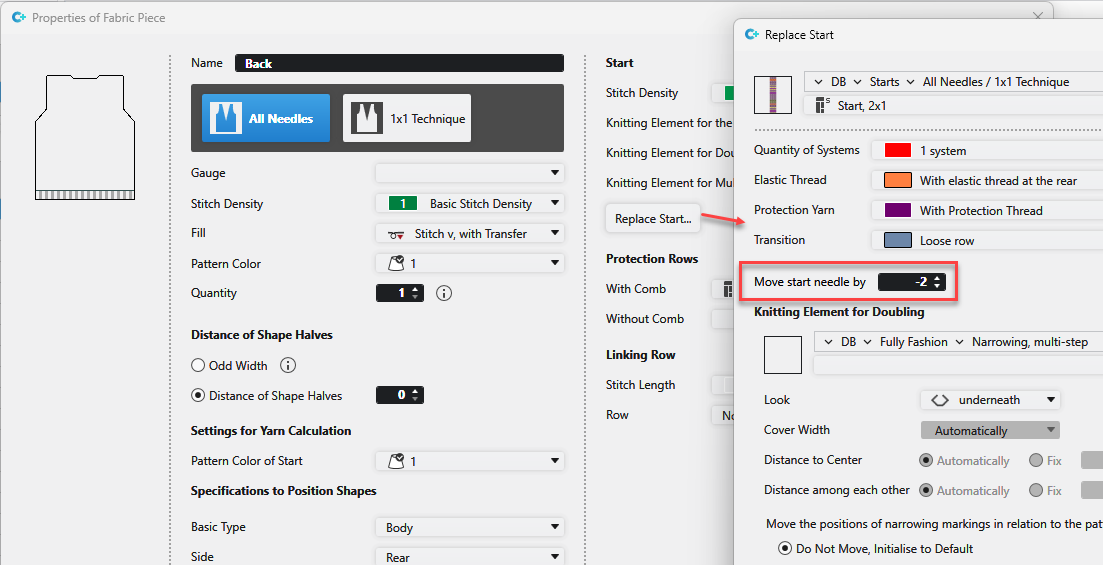Screen dimensions: 1103x565
Task: Click the With Comb protection rows icon
Action: [719, 289]
